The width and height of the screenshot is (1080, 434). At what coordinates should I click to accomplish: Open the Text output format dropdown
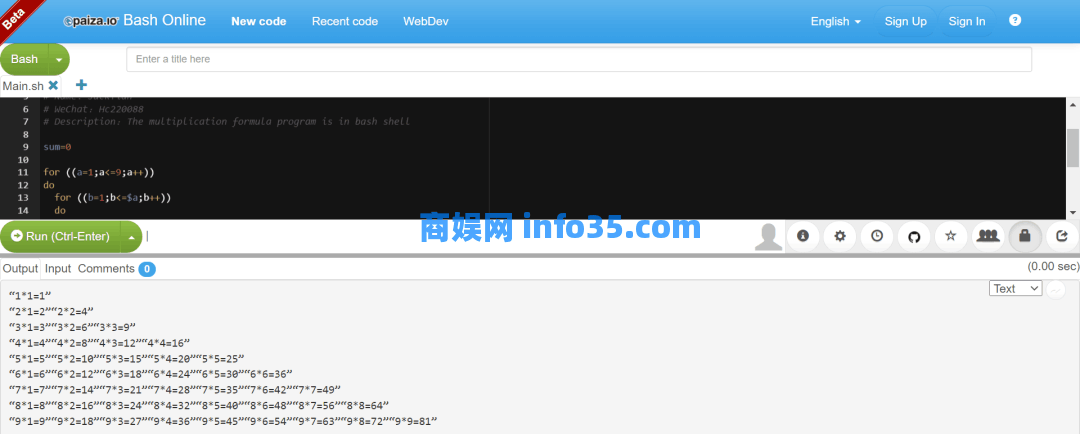pos(1016,289)
